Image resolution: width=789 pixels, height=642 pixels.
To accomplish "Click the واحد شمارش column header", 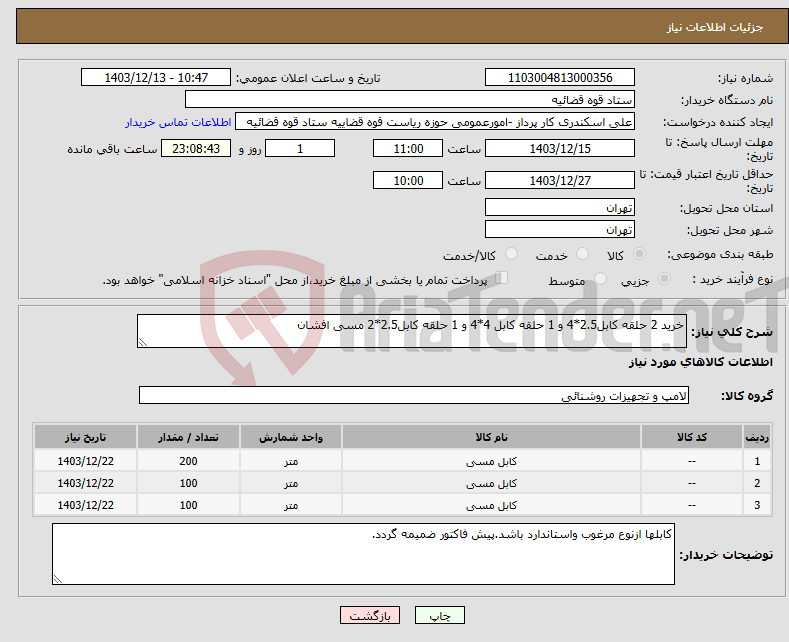I will [291, 437].
